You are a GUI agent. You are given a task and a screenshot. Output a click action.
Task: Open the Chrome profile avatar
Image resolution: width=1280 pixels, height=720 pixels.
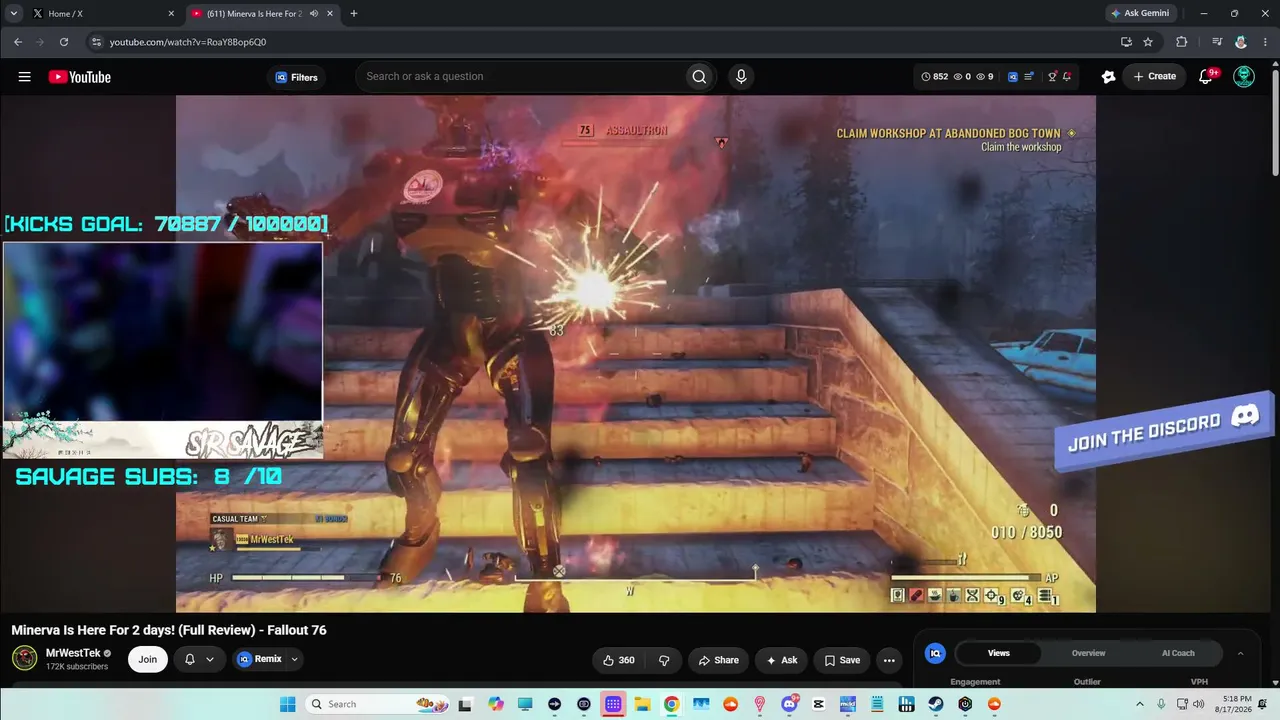[x=1241, y=42]
